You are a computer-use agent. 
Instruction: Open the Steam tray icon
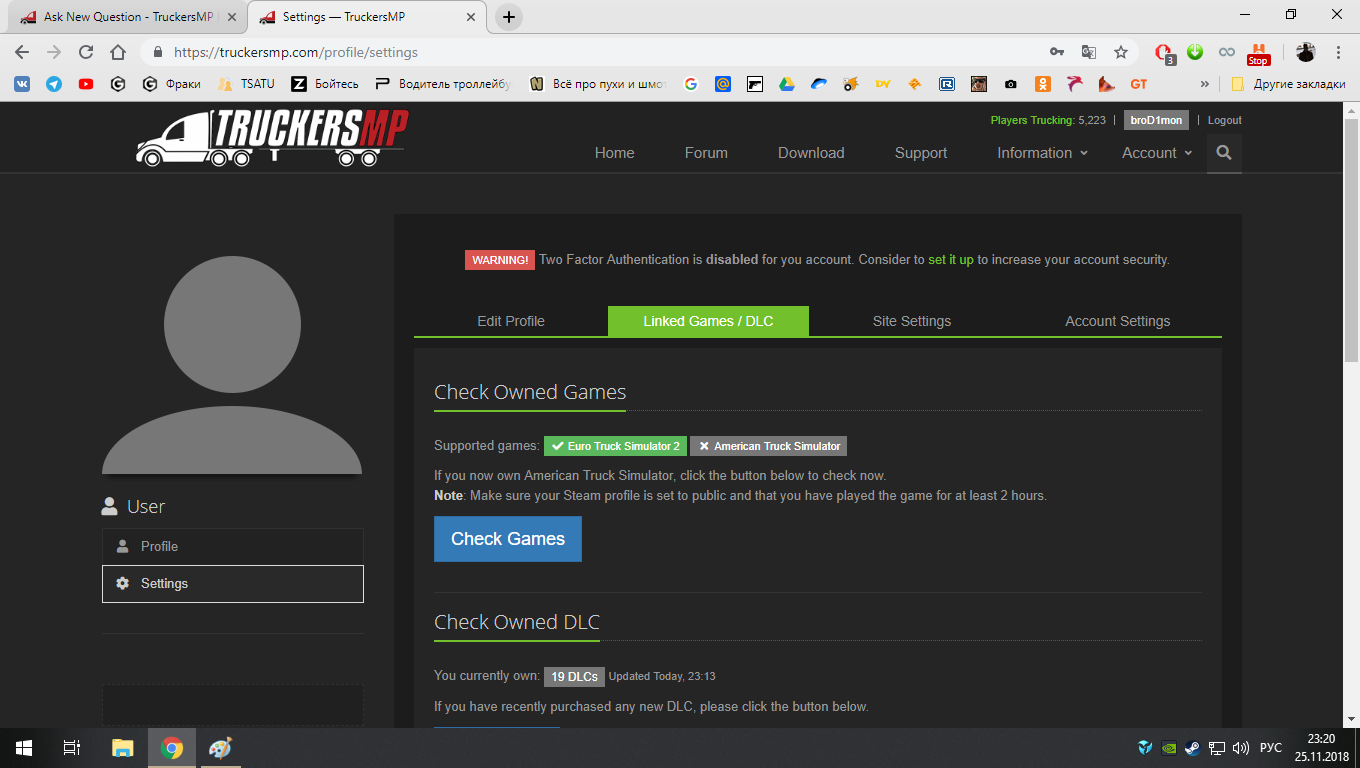[x=1193, y=747]
